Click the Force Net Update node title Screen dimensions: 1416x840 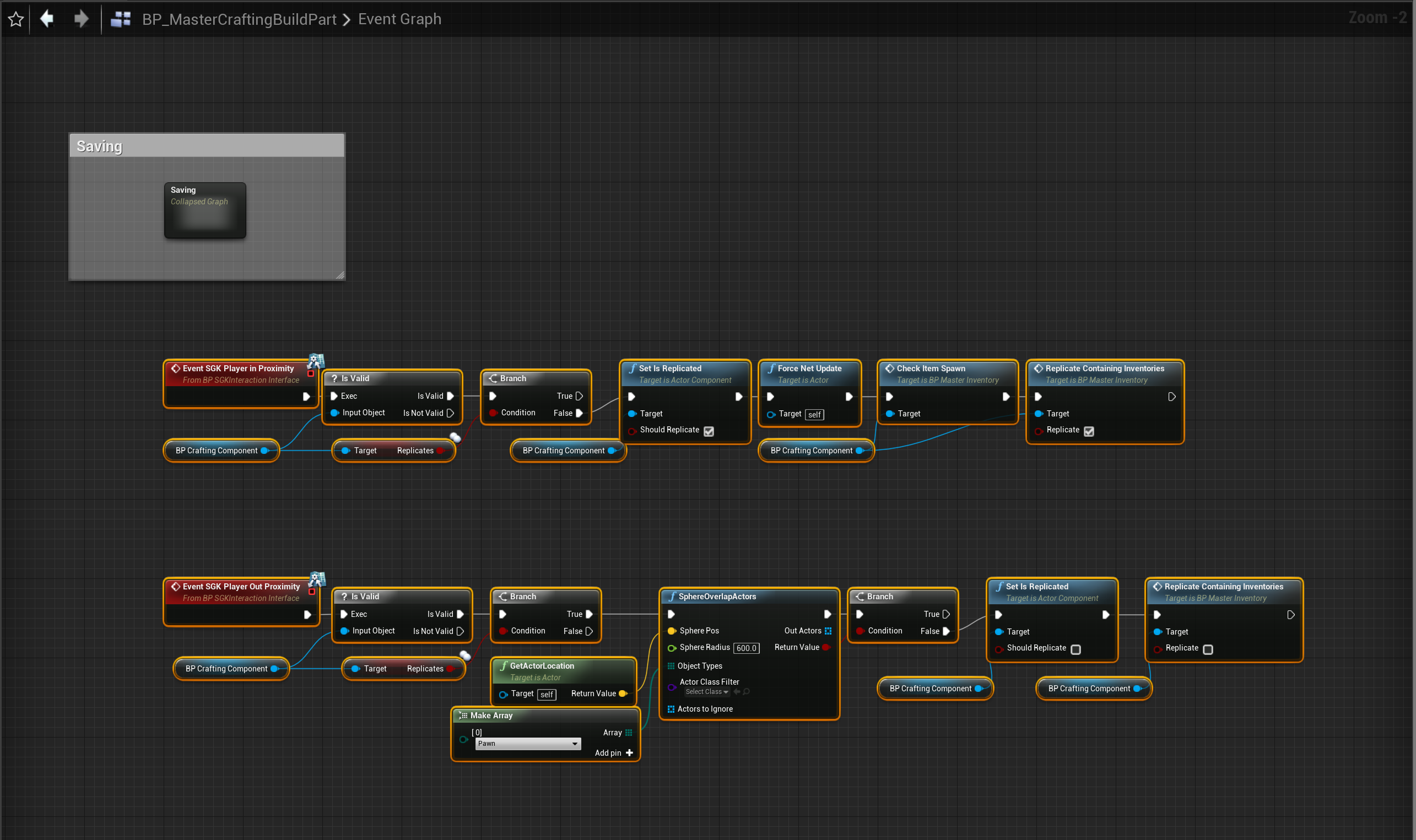coord(809,368)
